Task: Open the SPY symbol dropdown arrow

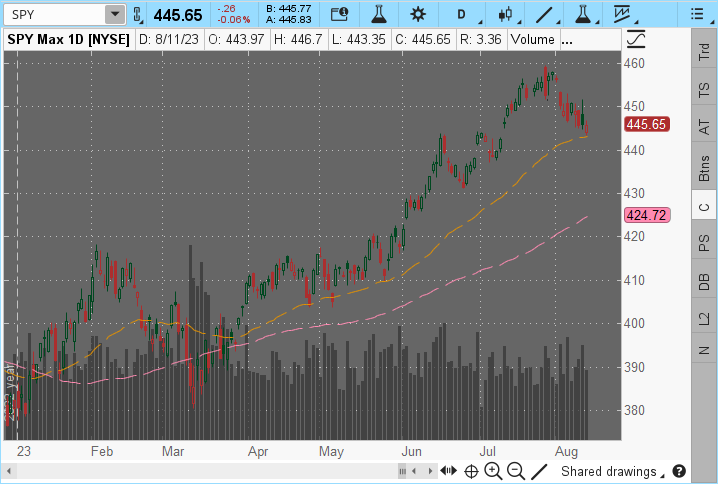Action: pos(115,15)
